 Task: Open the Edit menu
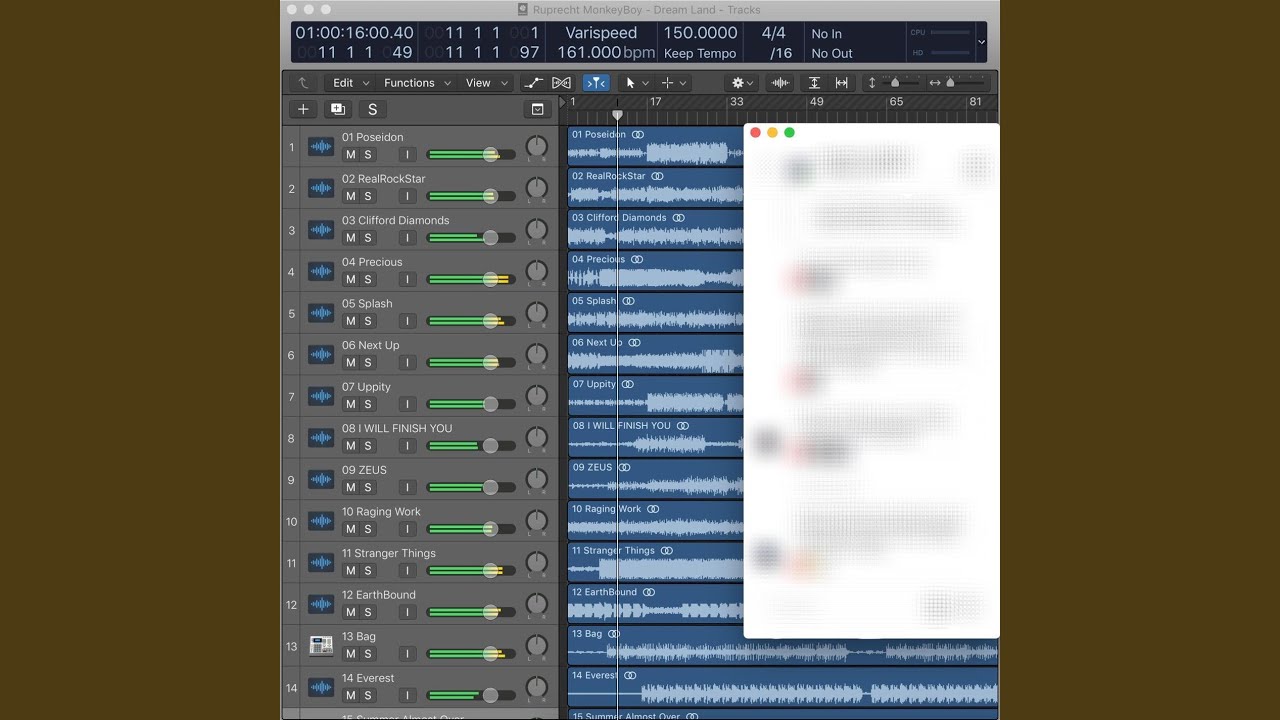click(351, 83)
